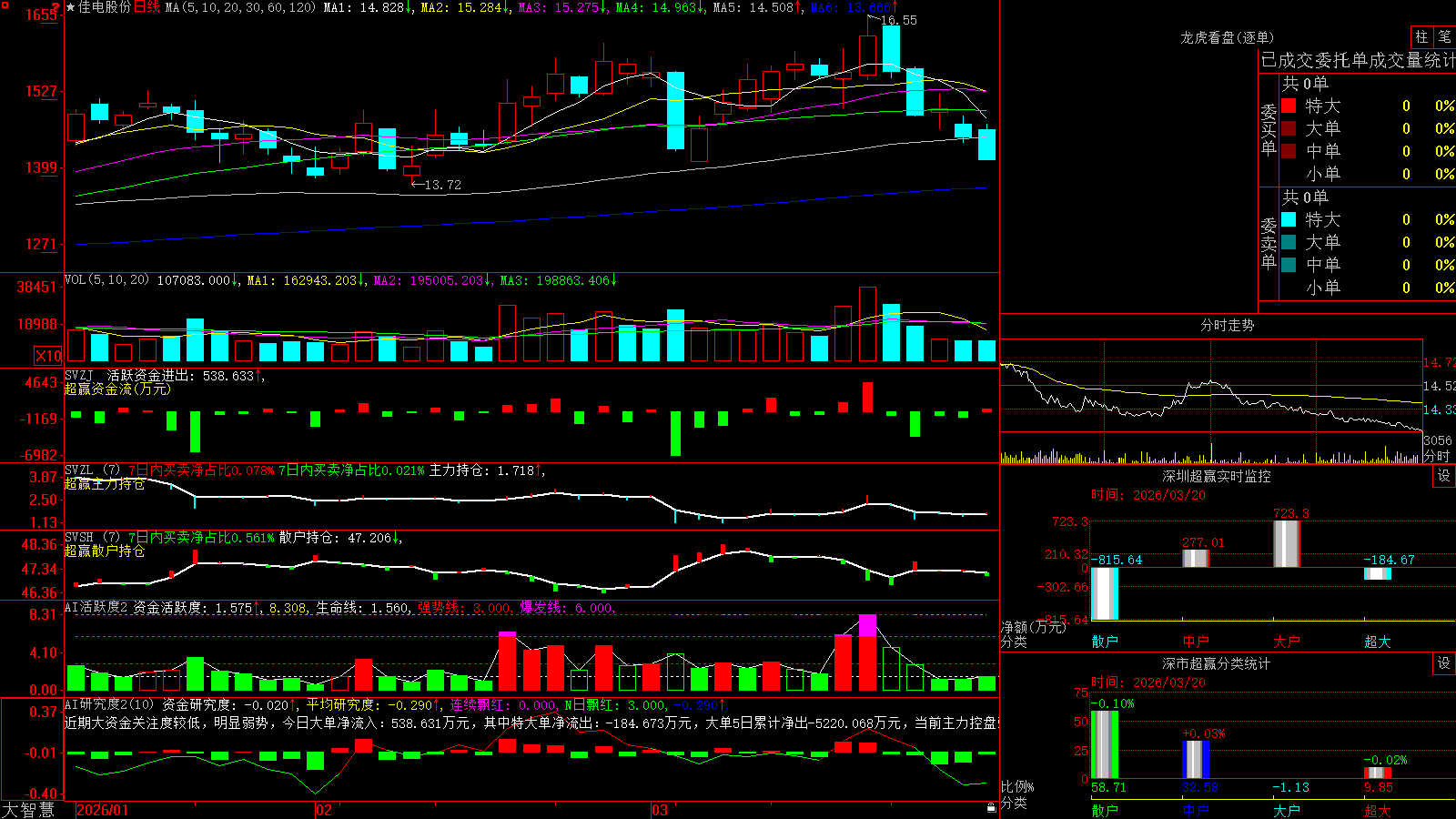Click the AI研究度2(10) indicator label
Screen dimensions: 1456x819
pos(109,704)
